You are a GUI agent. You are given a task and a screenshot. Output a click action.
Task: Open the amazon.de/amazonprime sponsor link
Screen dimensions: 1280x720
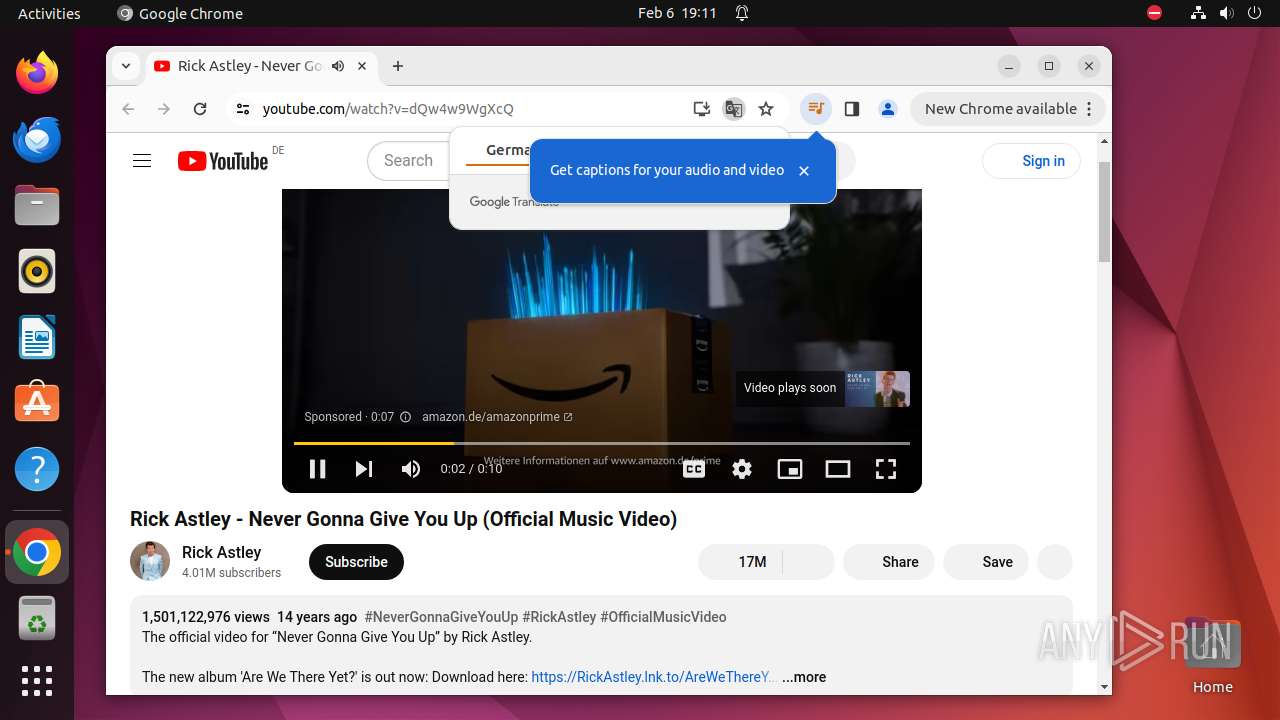click(x=497, y=417)
